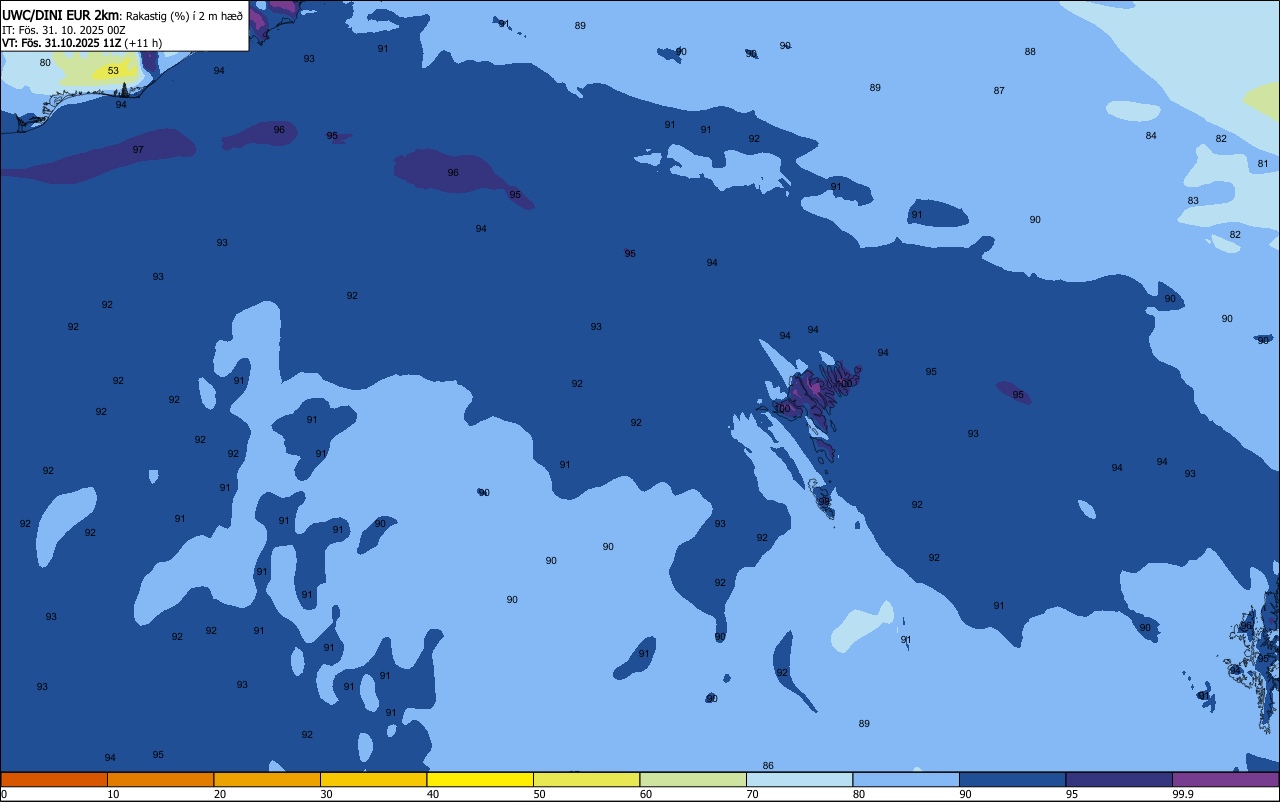Click the 'Rakastig (%) í 2 m hæð' label

184,16
